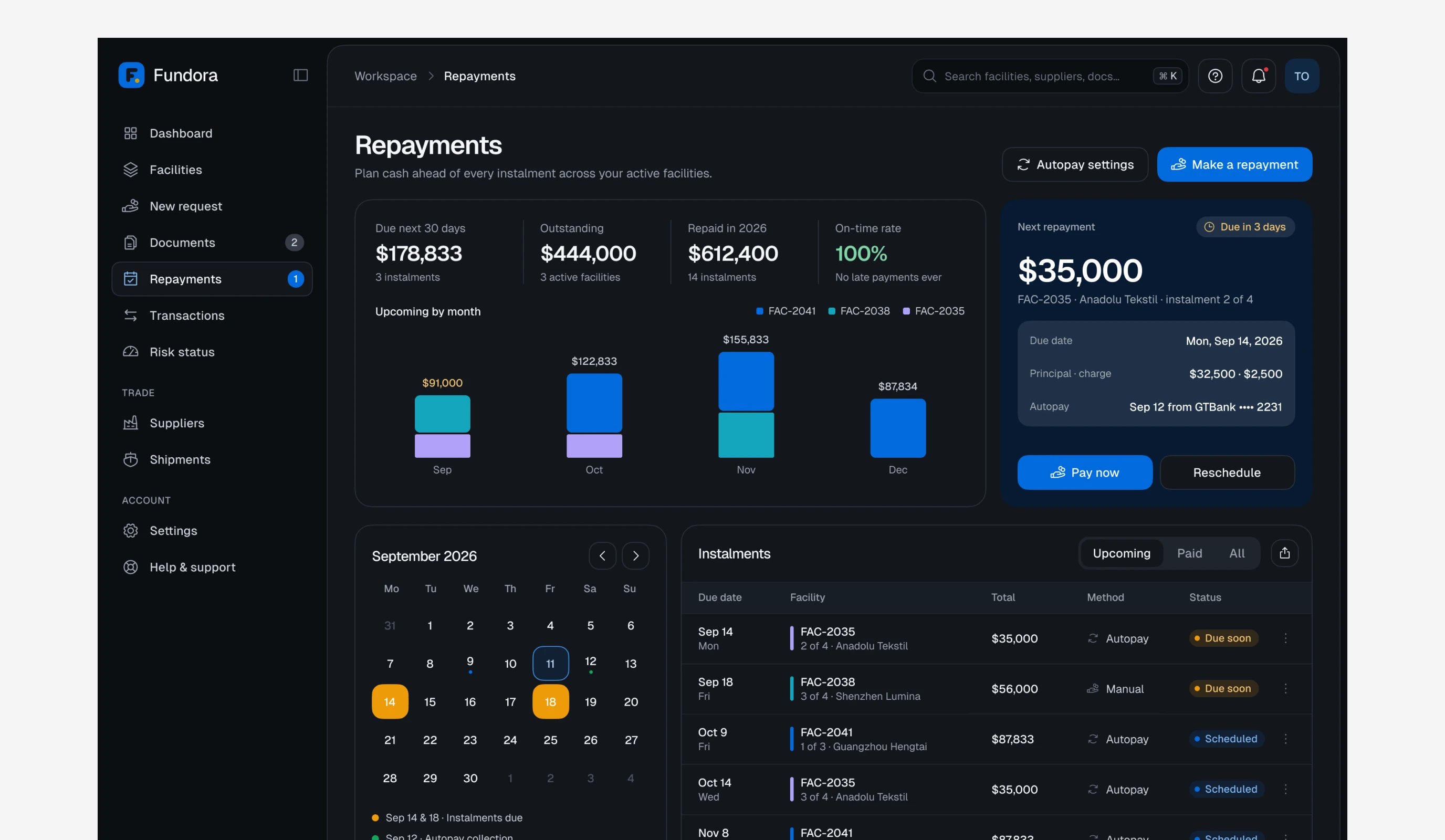This screenshot has width=1445, height=840.
Task: Click the FAC-2035 legend swatch
Action: pos(906,311)
